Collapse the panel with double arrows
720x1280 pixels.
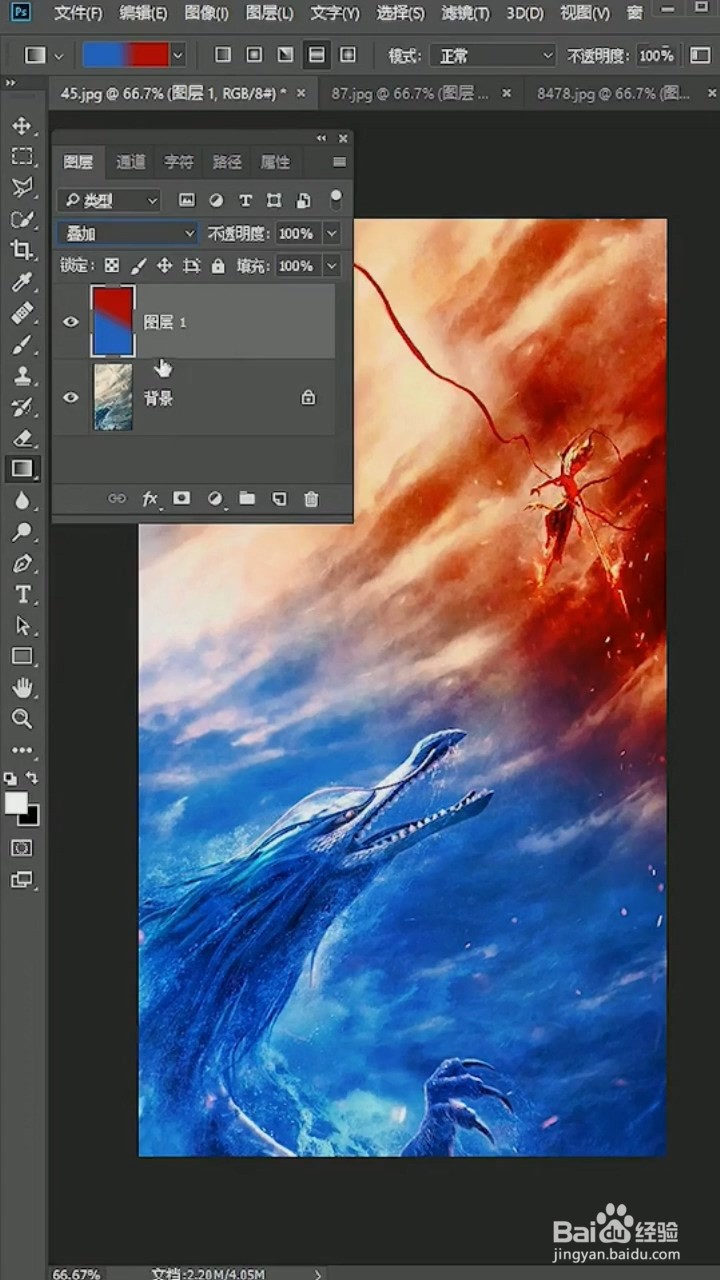[321, 138]
